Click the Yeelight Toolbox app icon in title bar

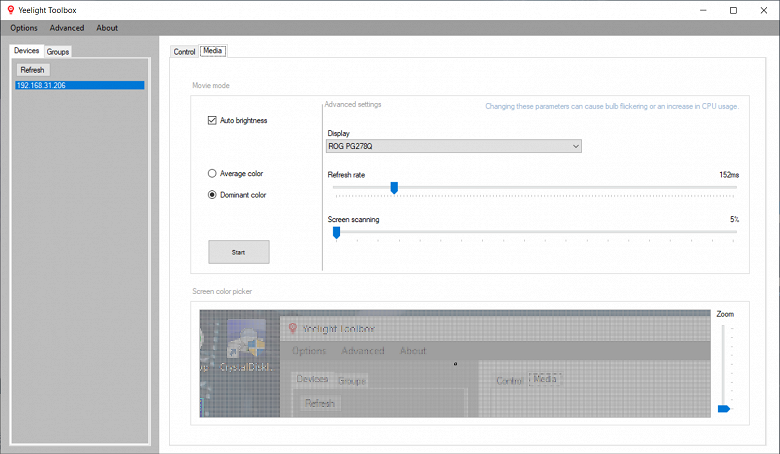10,9
